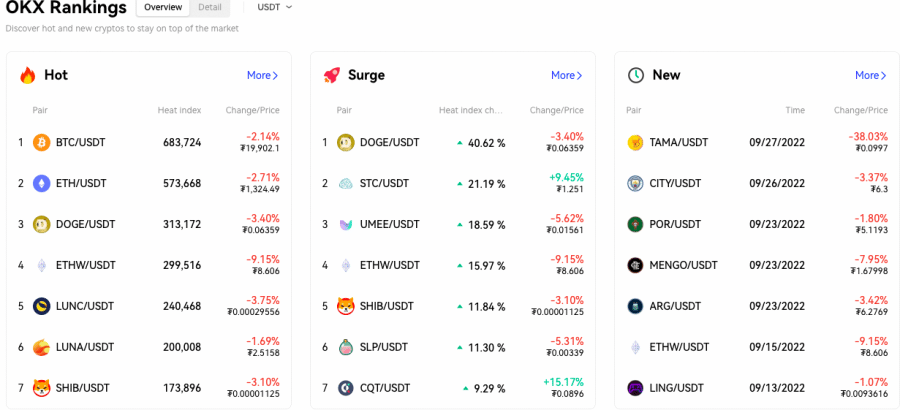900x410 pixels.
Task: Open the USDT currency dropdown
Action: point(274,7)
